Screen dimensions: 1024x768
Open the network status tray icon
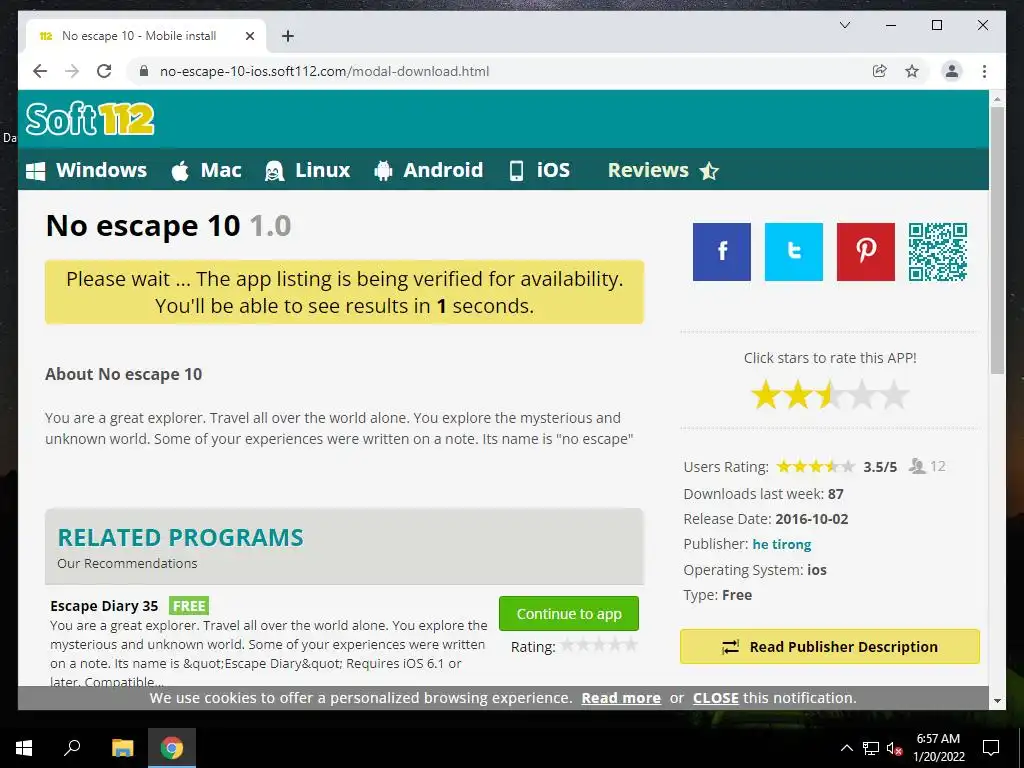[x=871, y=748]
